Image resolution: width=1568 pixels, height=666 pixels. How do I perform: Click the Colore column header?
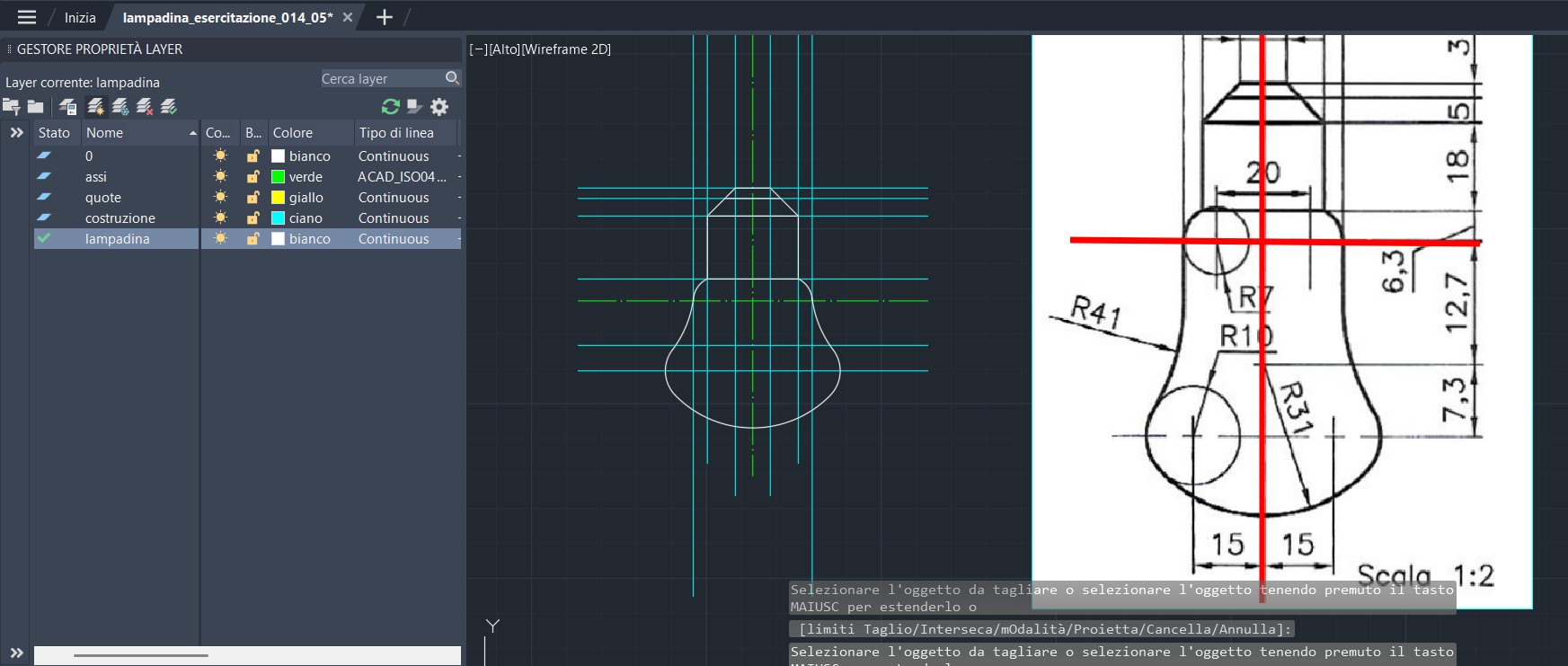pyautogui.click(x=311, y=132)
